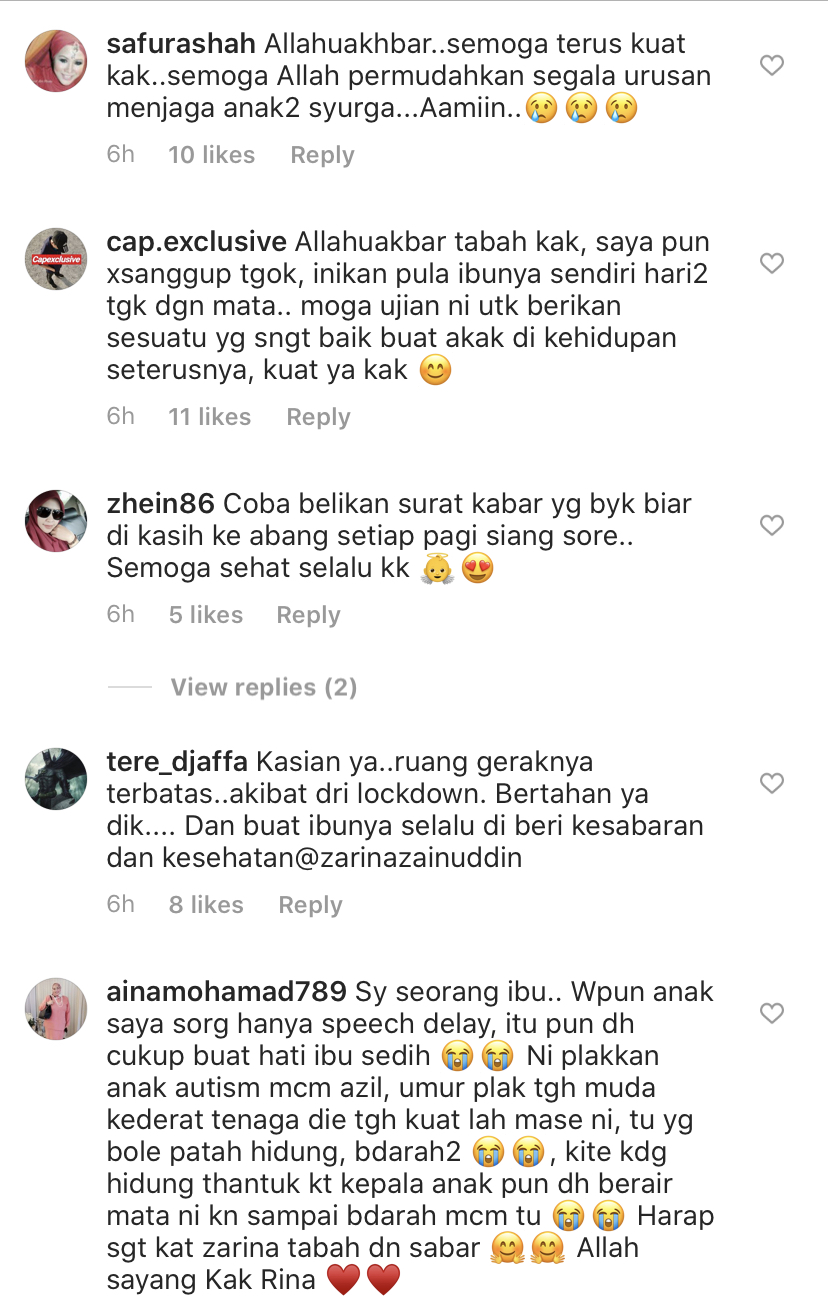This screenshot has height=1307, width=828.
Task: Reply to cap.exclusive's comment
Action: tap(318, 417)
